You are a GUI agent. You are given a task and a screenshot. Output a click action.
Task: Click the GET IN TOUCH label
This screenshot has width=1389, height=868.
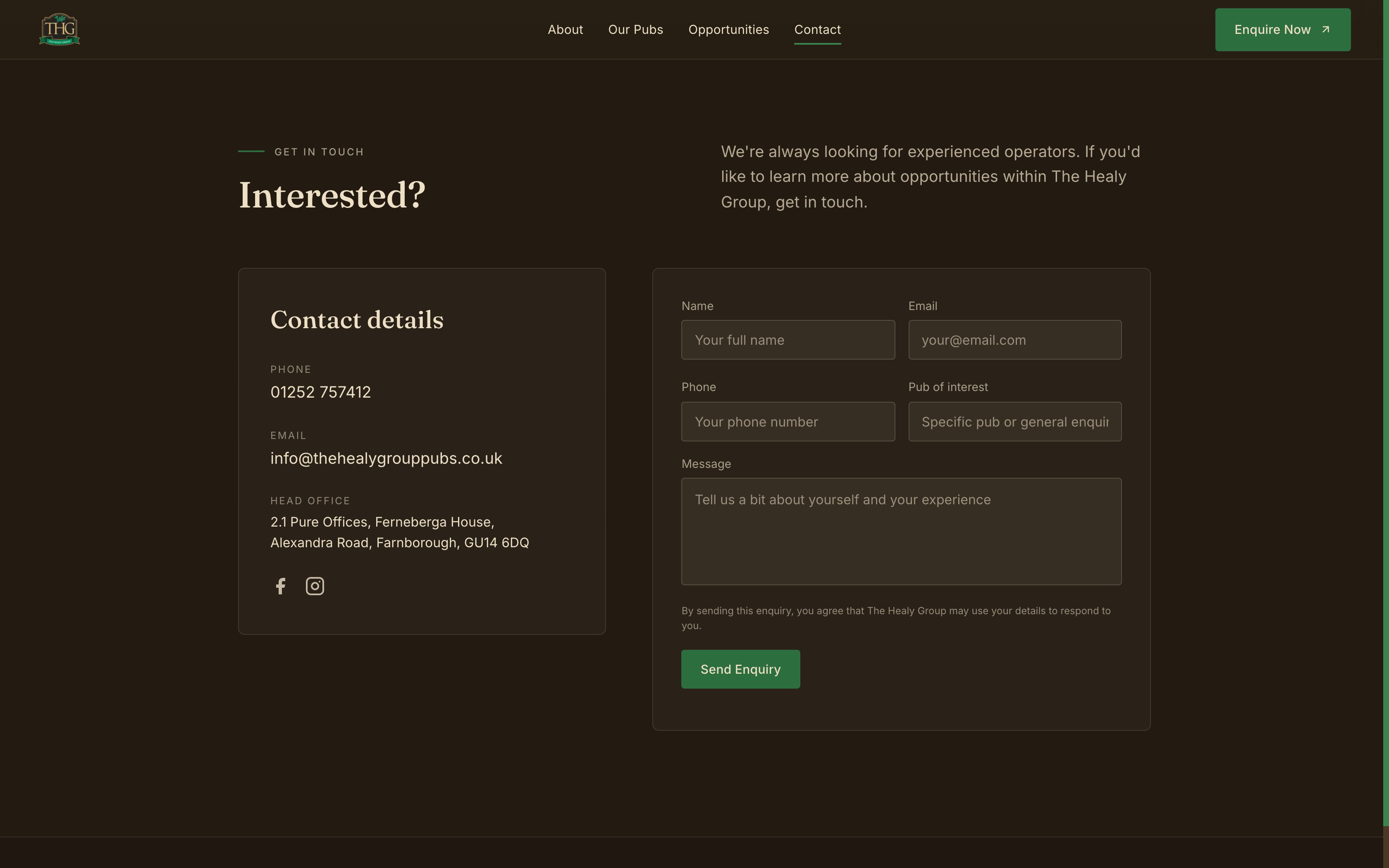pos(319,152)
